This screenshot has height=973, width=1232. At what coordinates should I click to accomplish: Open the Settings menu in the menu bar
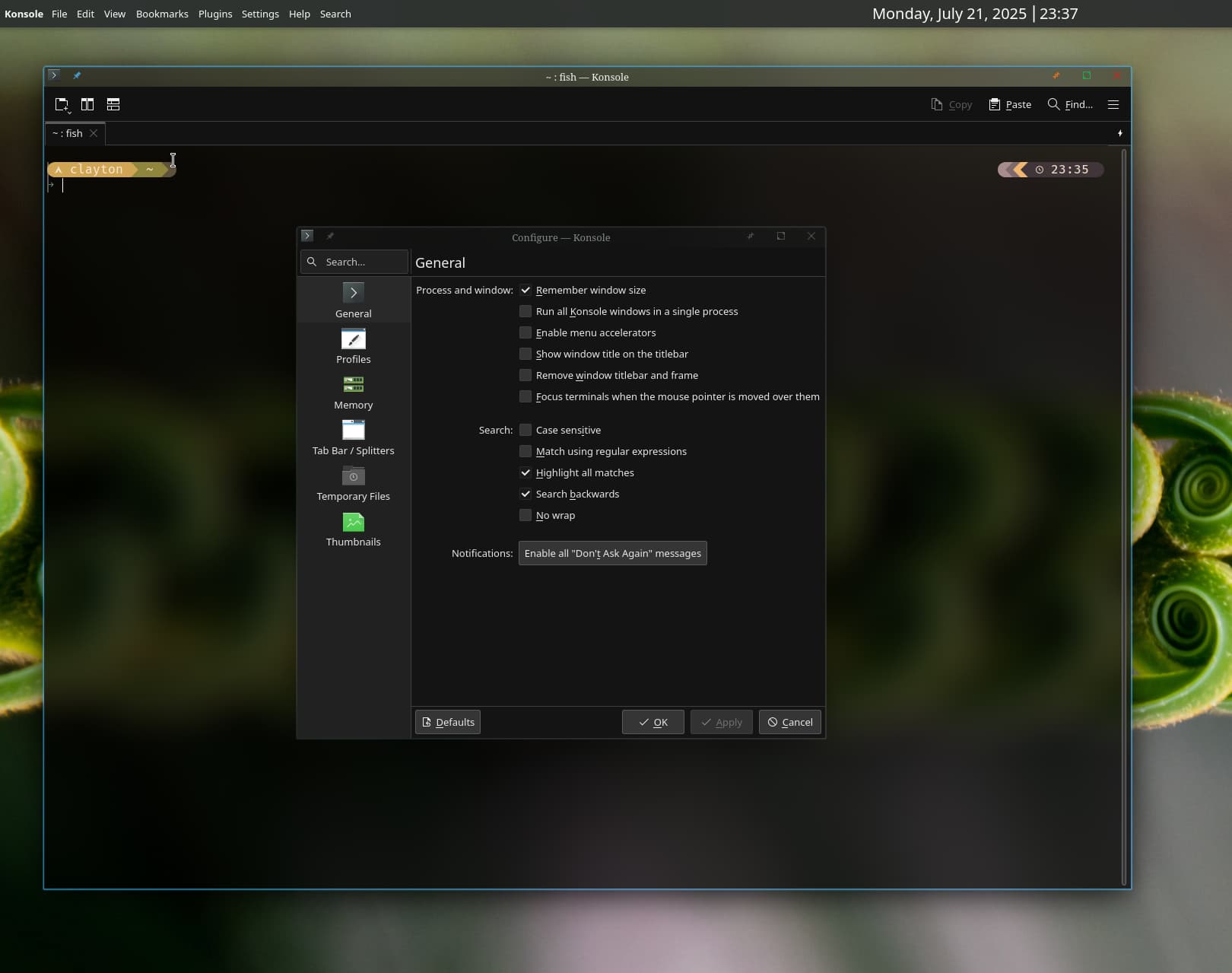pyautogui.click(x=260, y=14)
